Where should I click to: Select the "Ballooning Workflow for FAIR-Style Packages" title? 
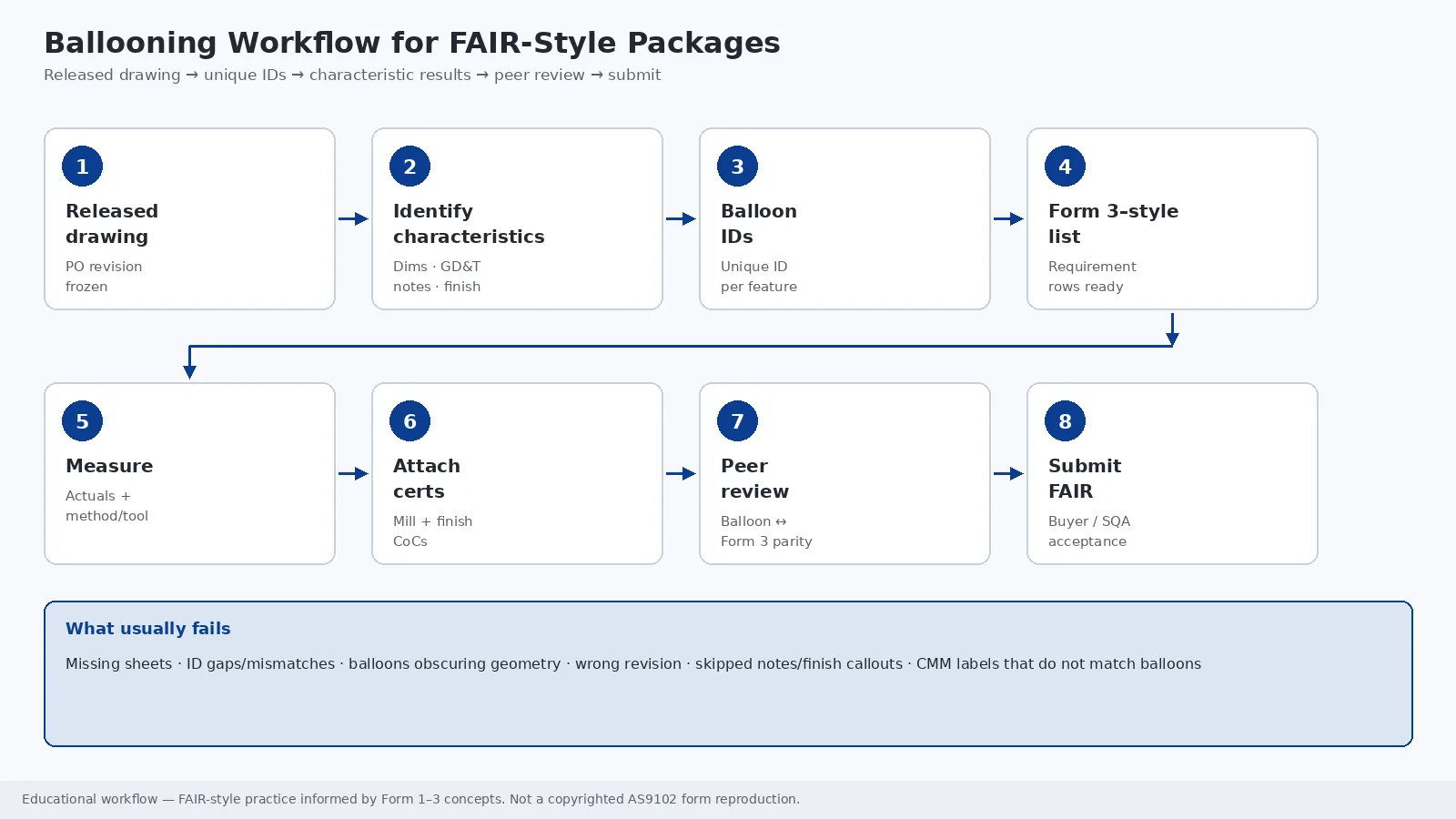pyautogui.click(x=412, y=43)
